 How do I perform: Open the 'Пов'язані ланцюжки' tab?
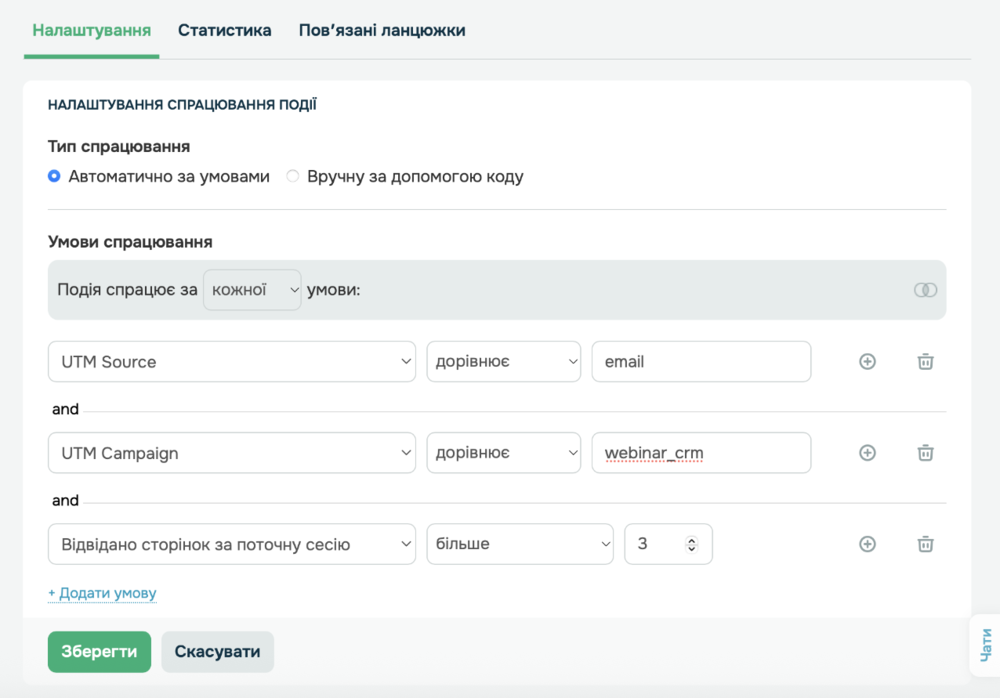(x=382, y=30)
